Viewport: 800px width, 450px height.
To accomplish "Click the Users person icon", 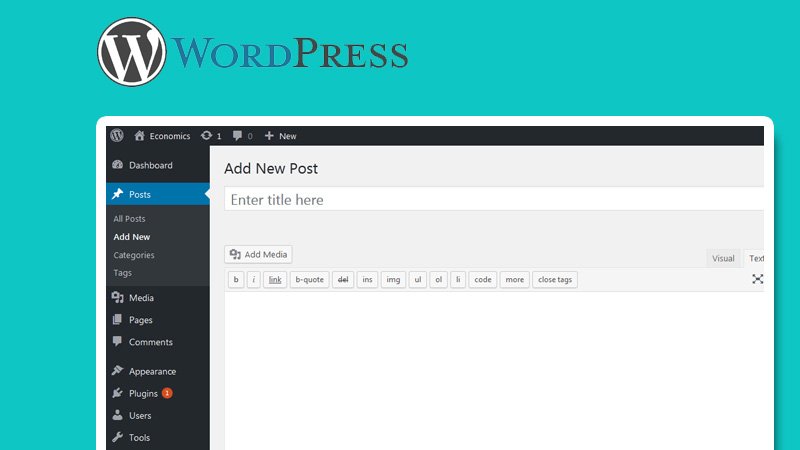I will (x=117, y=415).
